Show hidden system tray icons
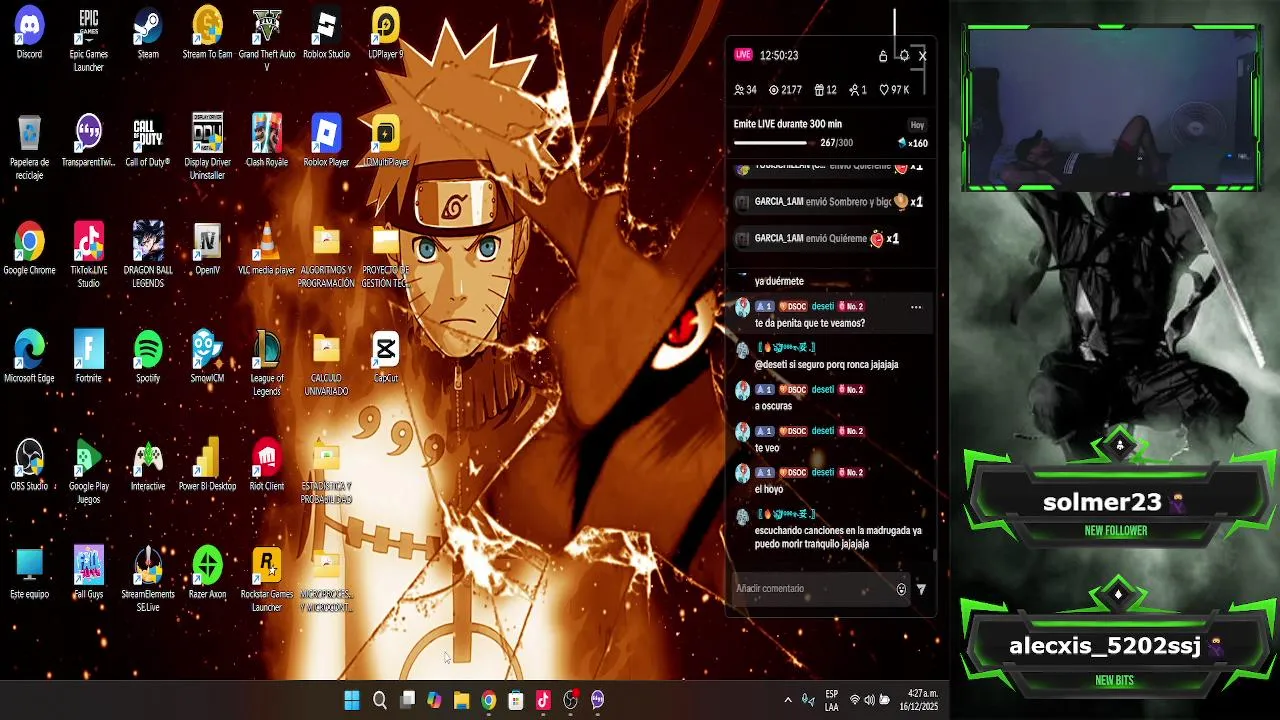 tap(788, 700)
